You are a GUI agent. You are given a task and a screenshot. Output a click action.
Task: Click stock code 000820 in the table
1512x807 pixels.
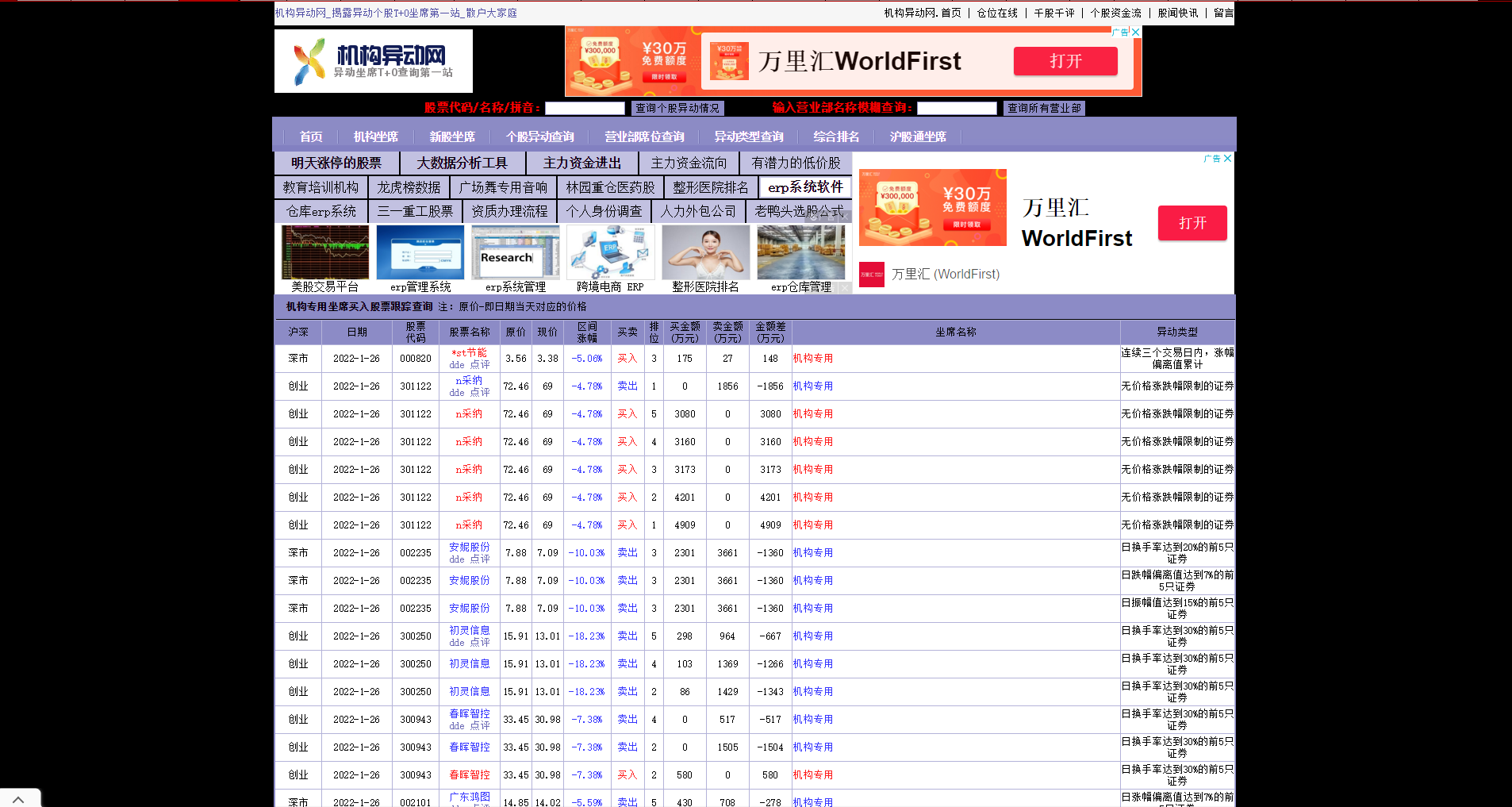click(416, 359)
